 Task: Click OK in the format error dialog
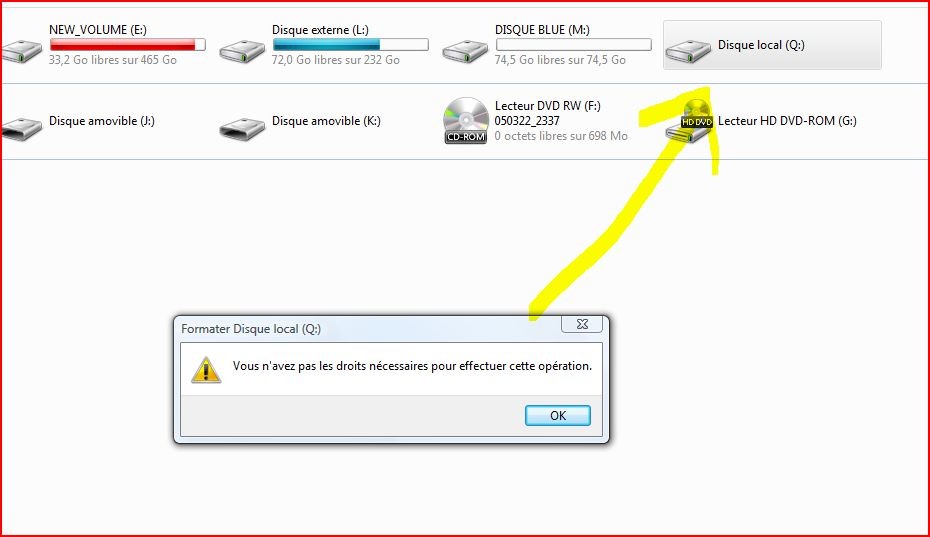(x=558, y=415)
